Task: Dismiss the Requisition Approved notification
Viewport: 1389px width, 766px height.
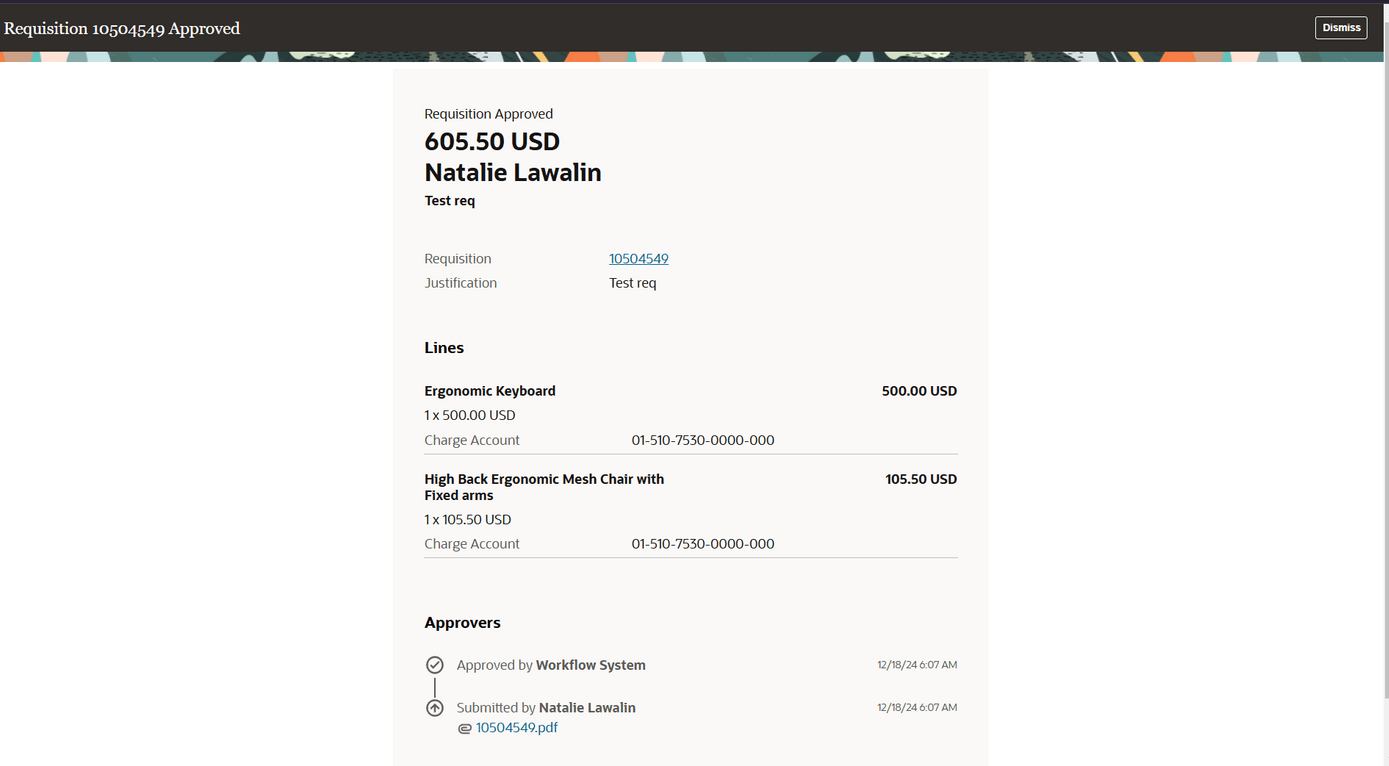Action: pos(1341,27)
